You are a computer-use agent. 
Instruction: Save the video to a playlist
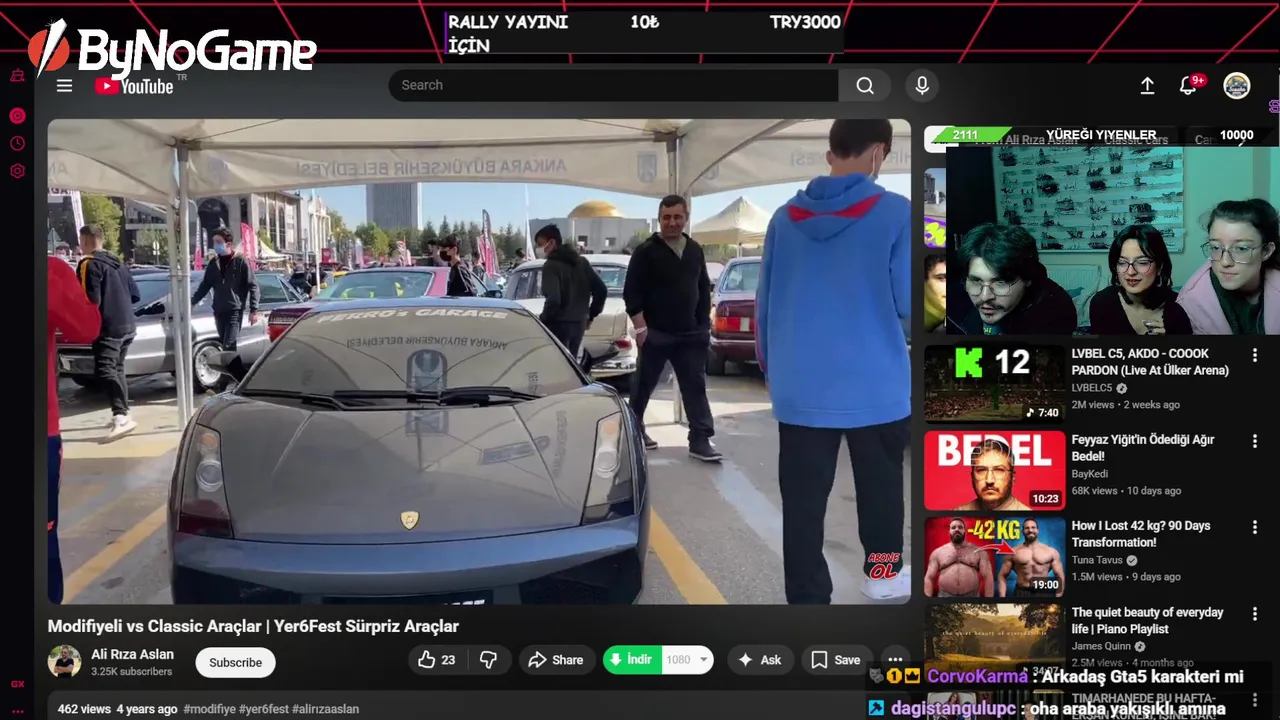click(x=835, y=660)
